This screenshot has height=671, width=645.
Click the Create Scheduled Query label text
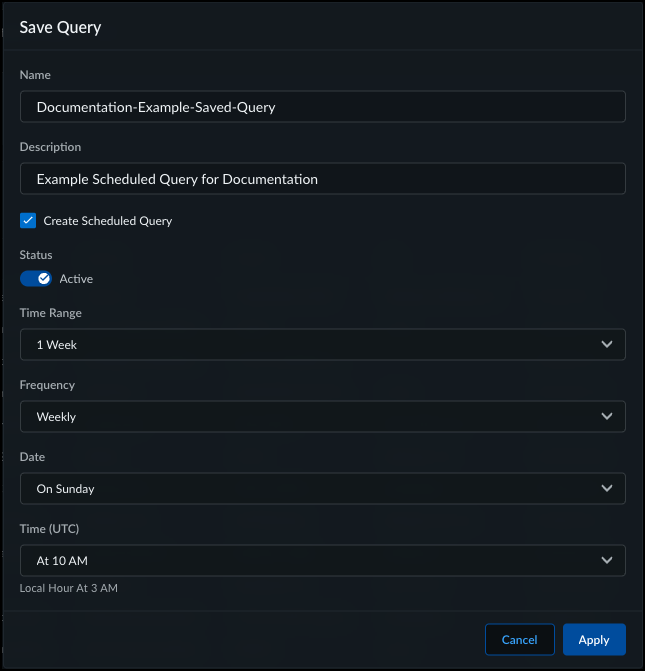click(x=108, y=221)
